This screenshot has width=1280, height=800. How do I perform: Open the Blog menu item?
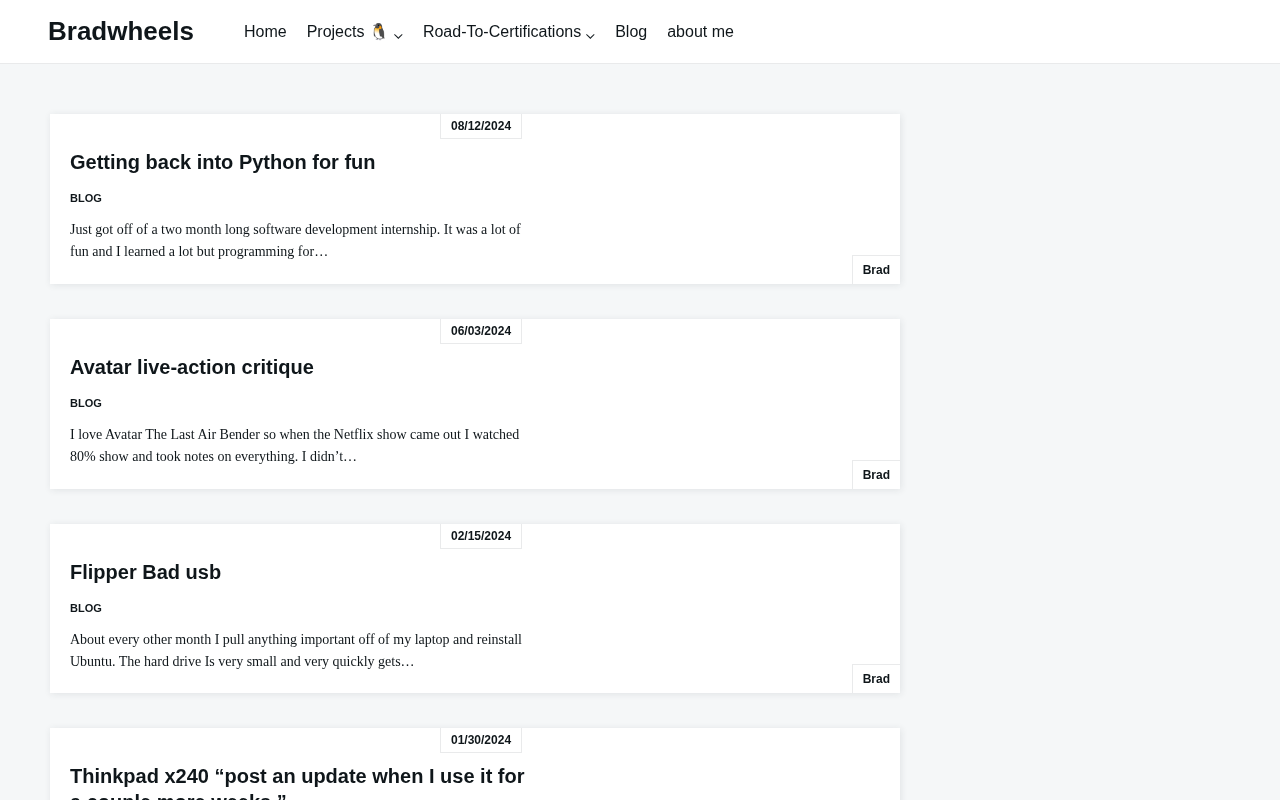pos(631,32)
